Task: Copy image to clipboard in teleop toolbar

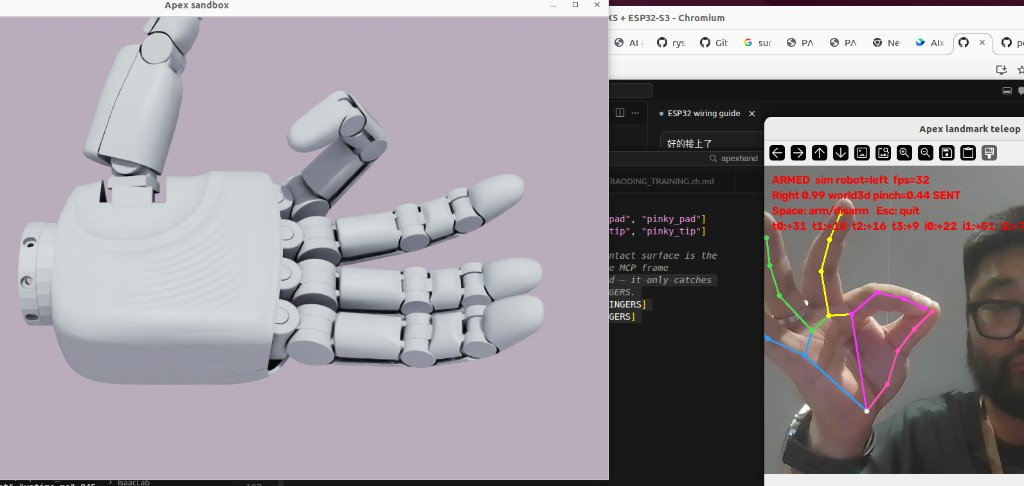Action: click(x=968, y=153)
